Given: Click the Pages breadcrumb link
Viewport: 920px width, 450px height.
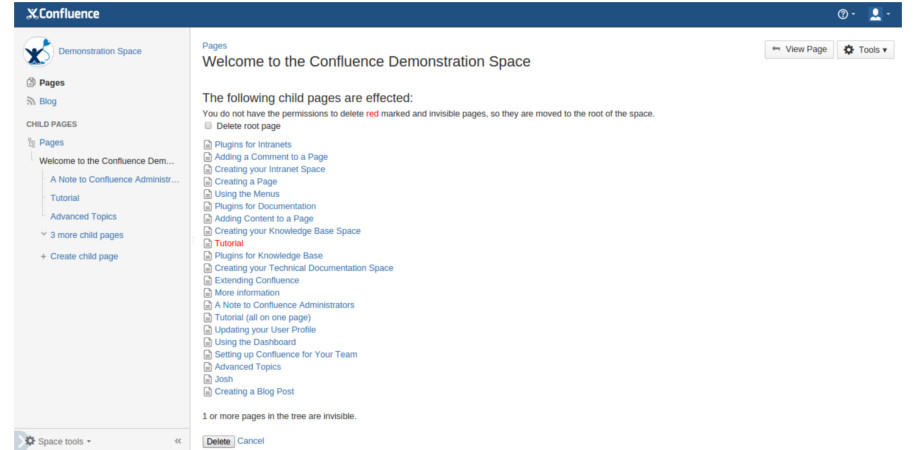Looking at the screenshot, I should click(215, 46).
